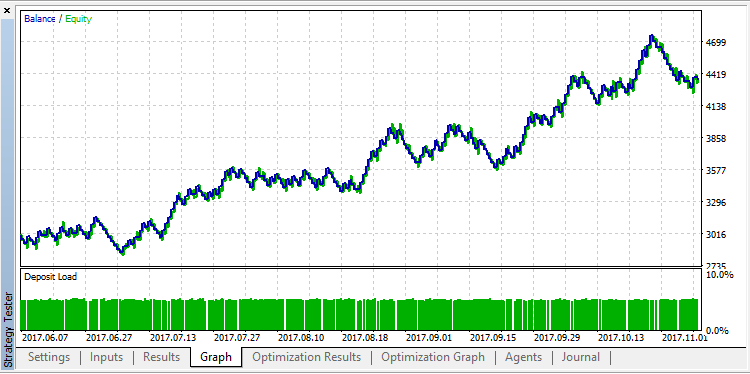
Task: Open the Optimization Results tab
Action: coord(307,357)
